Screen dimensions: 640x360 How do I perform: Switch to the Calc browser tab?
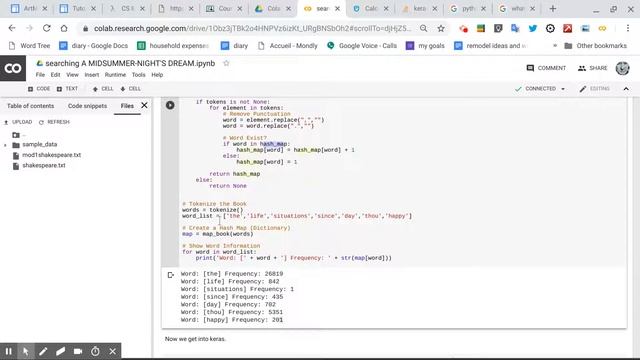(370, 9)
